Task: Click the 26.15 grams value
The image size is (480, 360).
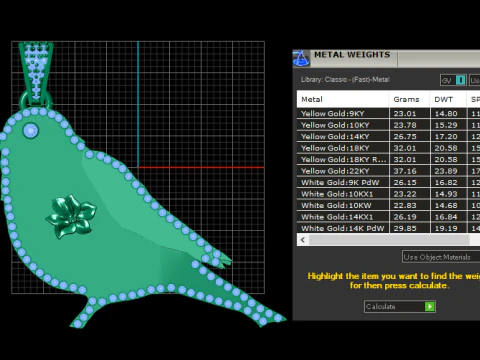Action: point(405,182)
